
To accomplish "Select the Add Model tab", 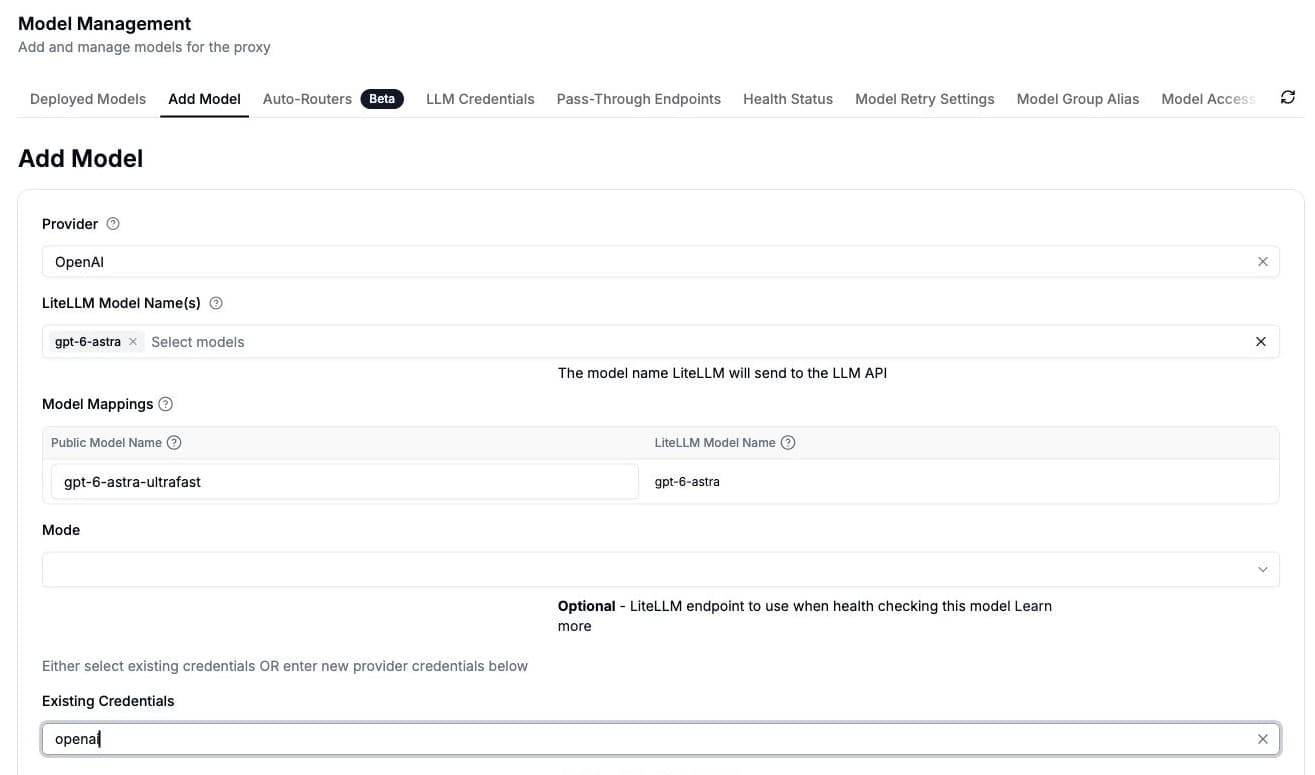I will click(x=204, y=99).
